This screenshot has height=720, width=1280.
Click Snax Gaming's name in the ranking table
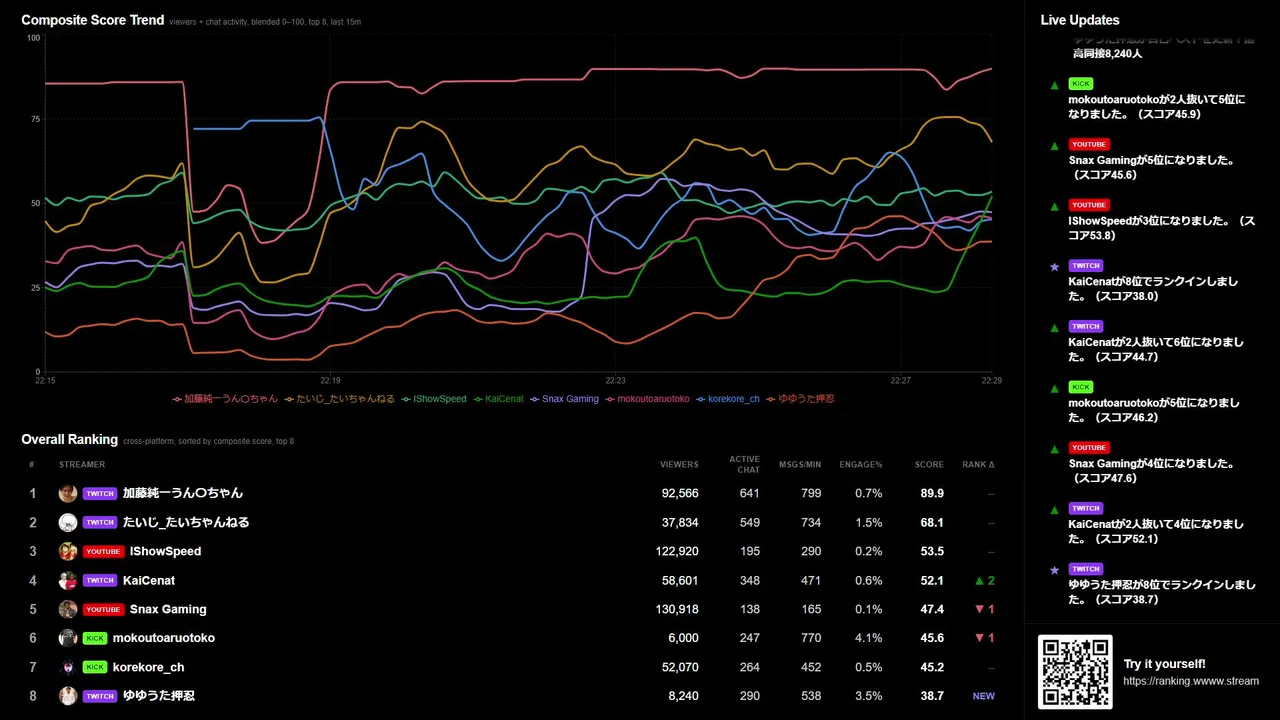pyautogui.click(x=168, y=609)
